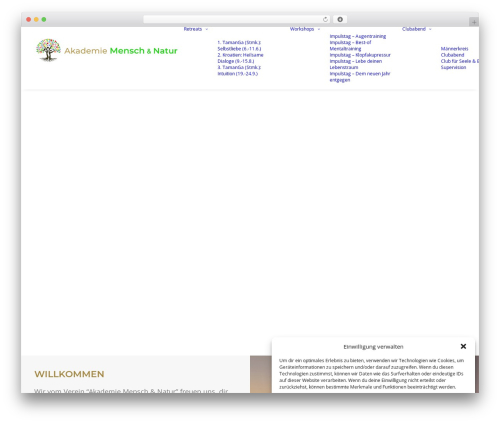Open the Supervision link

(x=453, y=67)
